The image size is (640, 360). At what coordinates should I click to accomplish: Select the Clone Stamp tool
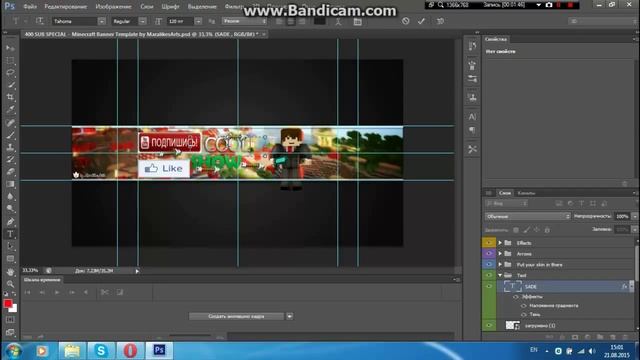click(x=10, y=147)
